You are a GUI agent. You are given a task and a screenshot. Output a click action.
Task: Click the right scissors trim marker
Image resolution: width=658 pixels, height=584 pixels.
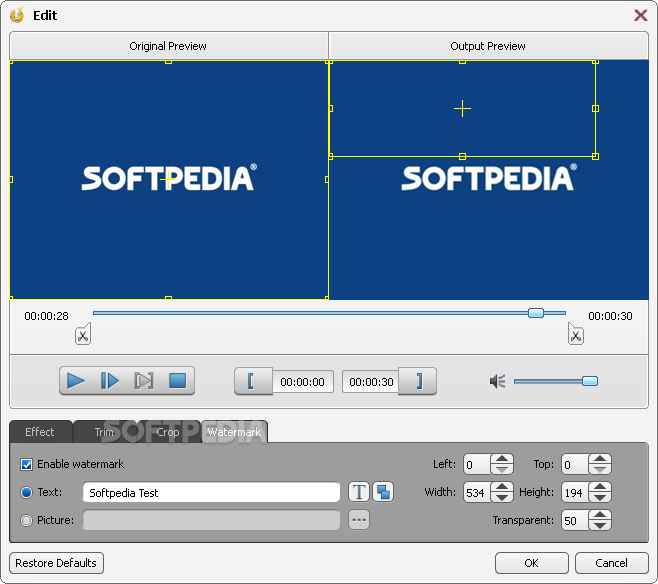click(x=576, y=334)
